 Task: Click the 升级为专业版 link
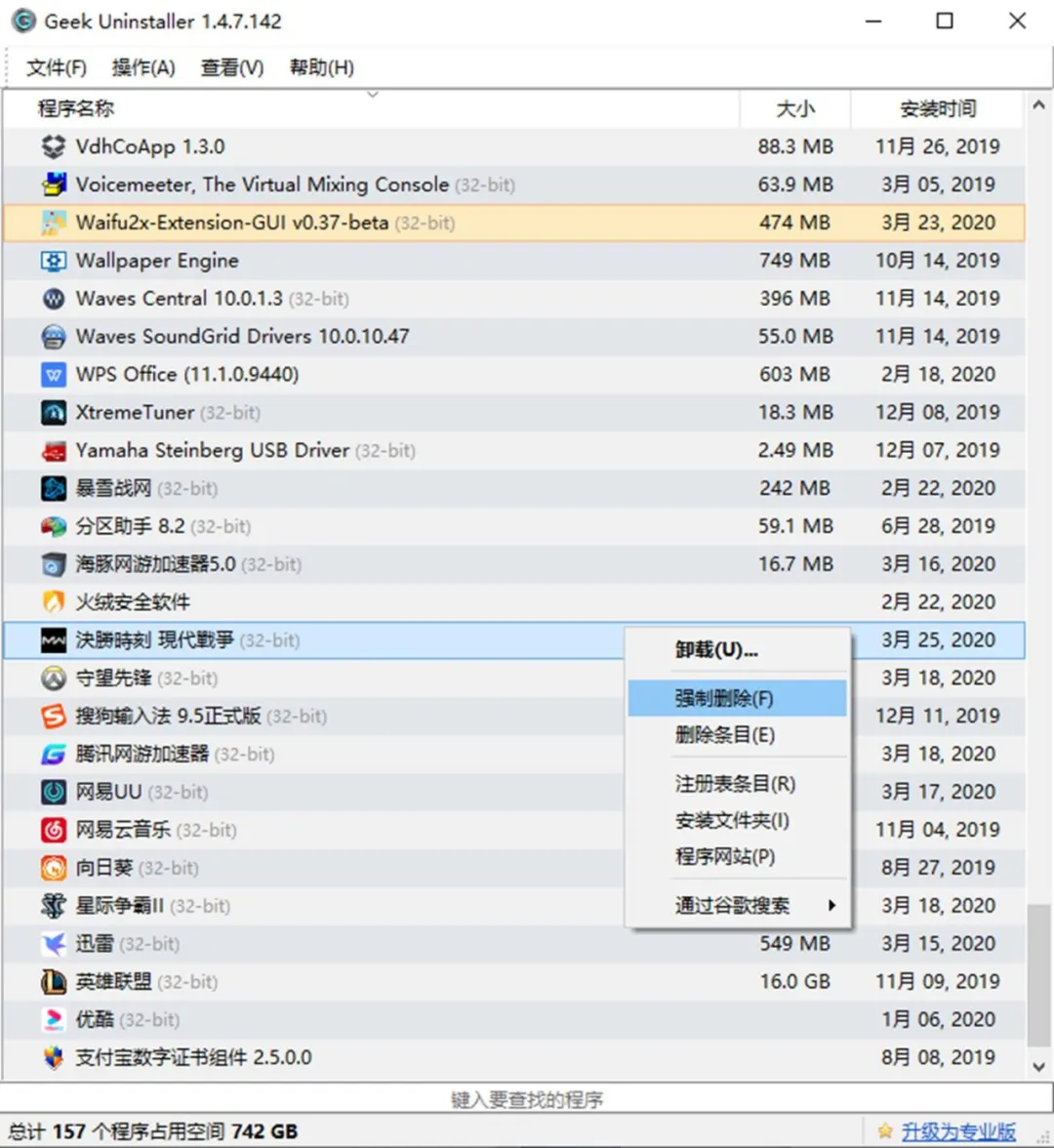958,1131
